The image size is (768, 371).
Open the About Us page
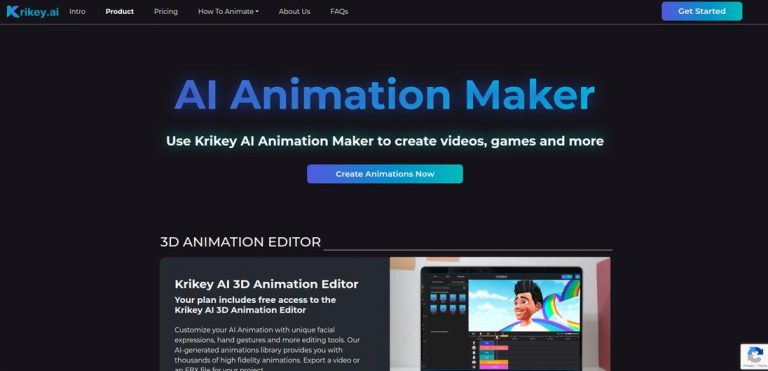tap(294, 11)
